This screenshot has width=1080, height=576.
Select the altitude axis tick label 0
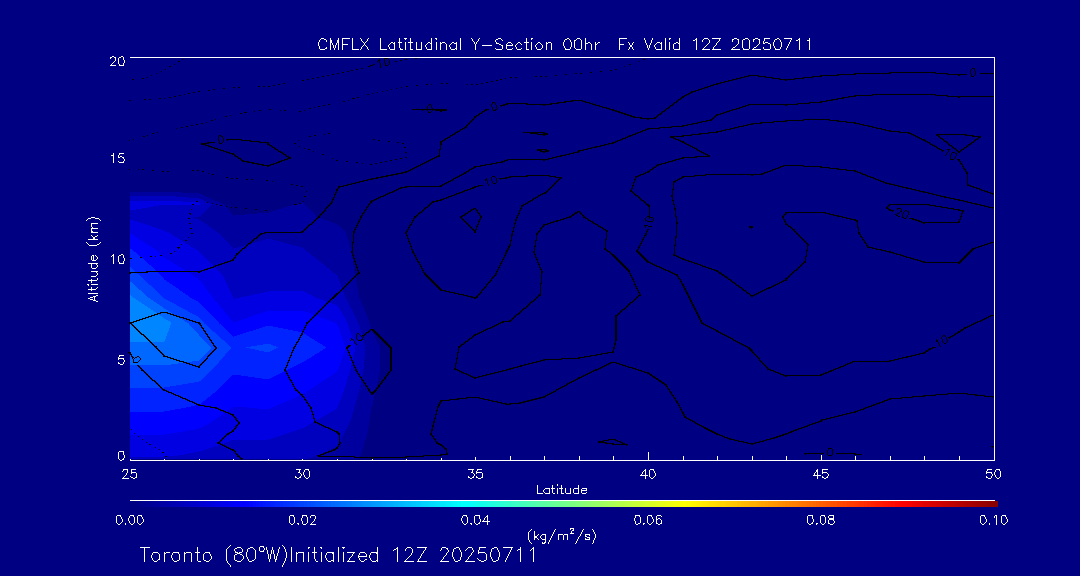coord(121,455)
